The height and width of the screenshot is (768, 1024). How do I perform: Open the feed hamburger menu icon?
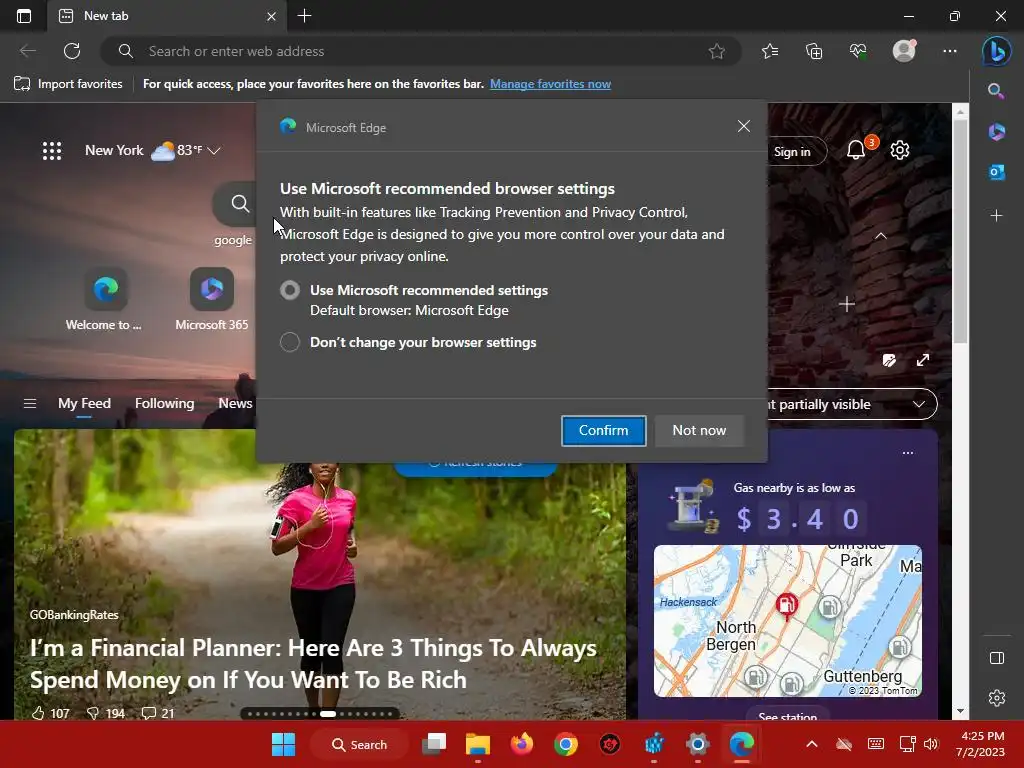pos(30,404)
